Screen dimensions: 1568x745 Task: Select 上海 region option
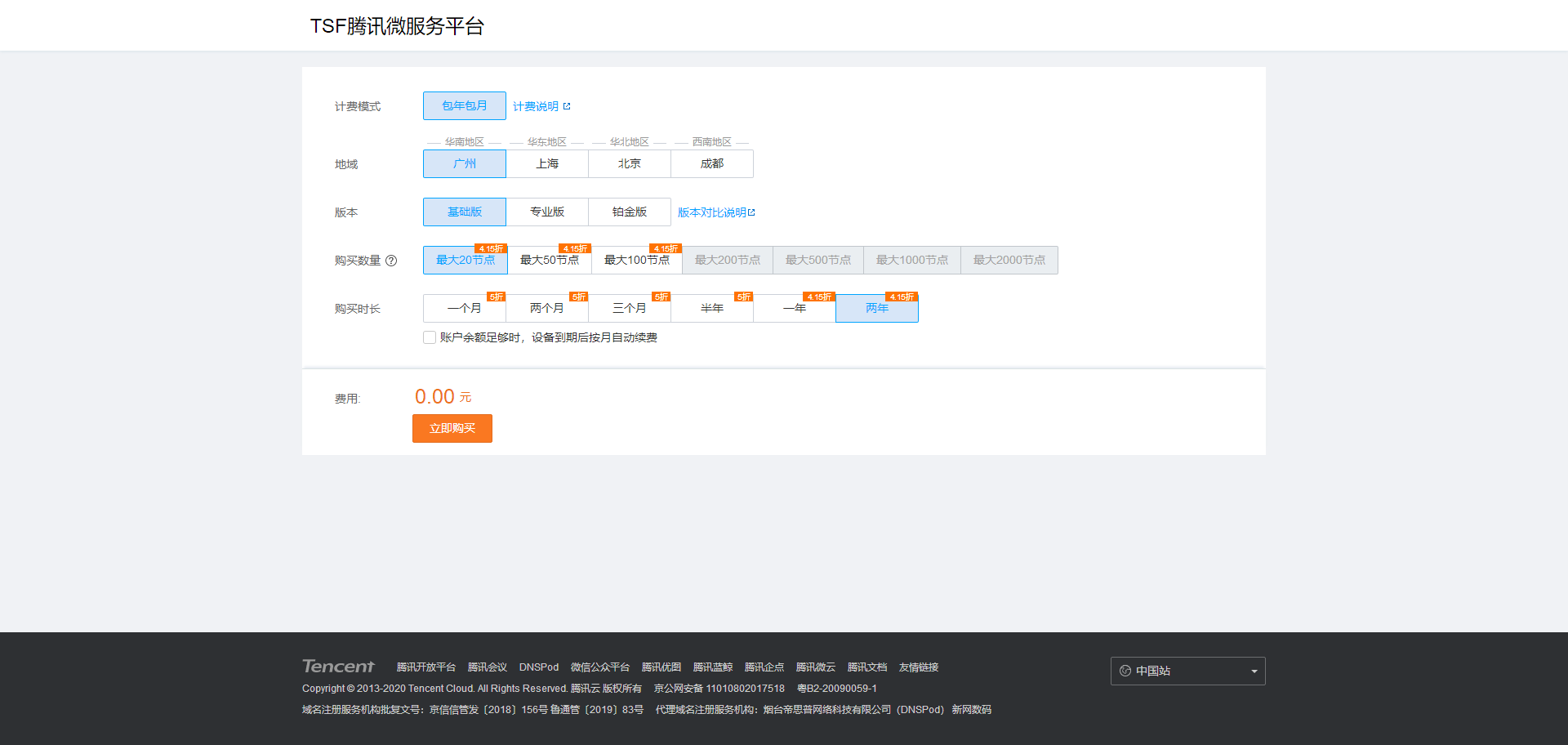tap(547, 164)
